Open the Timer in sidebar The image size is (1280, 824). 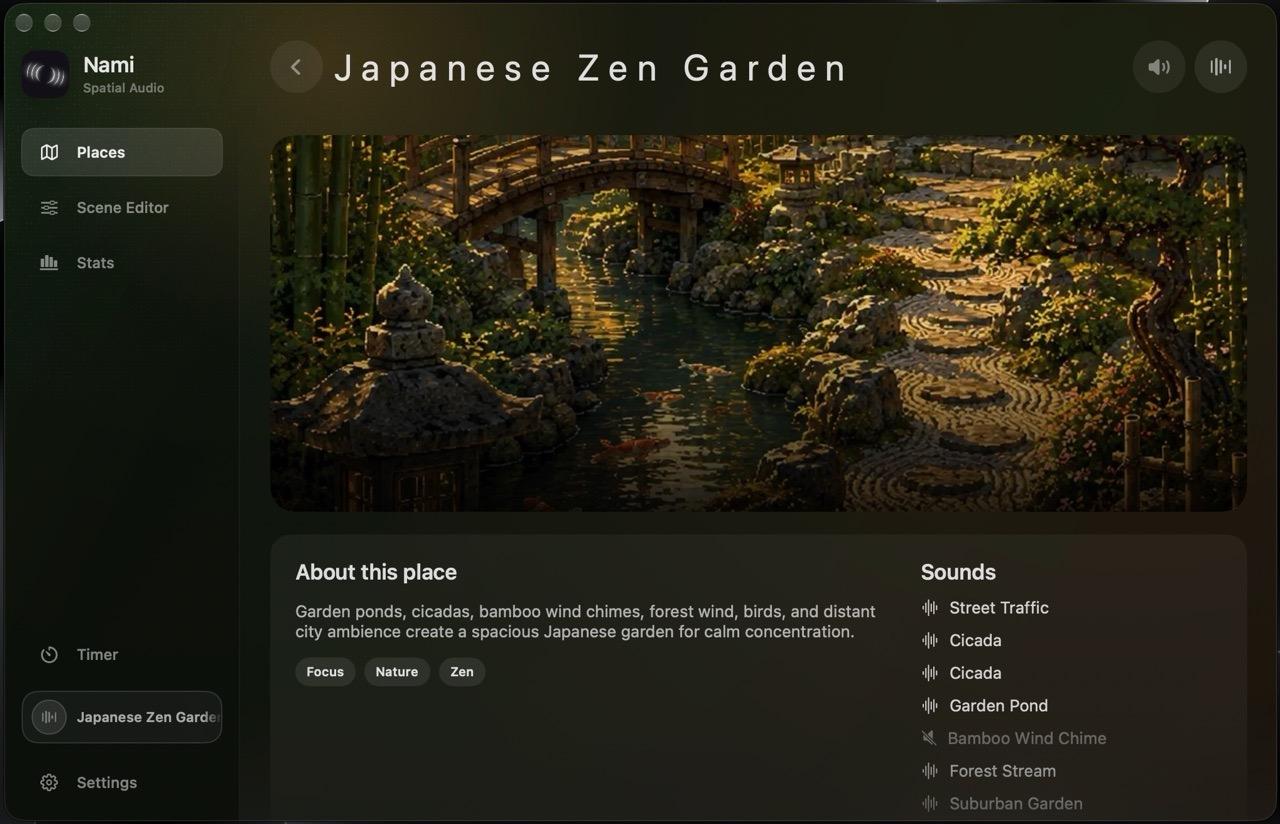(x=122, y=654)
